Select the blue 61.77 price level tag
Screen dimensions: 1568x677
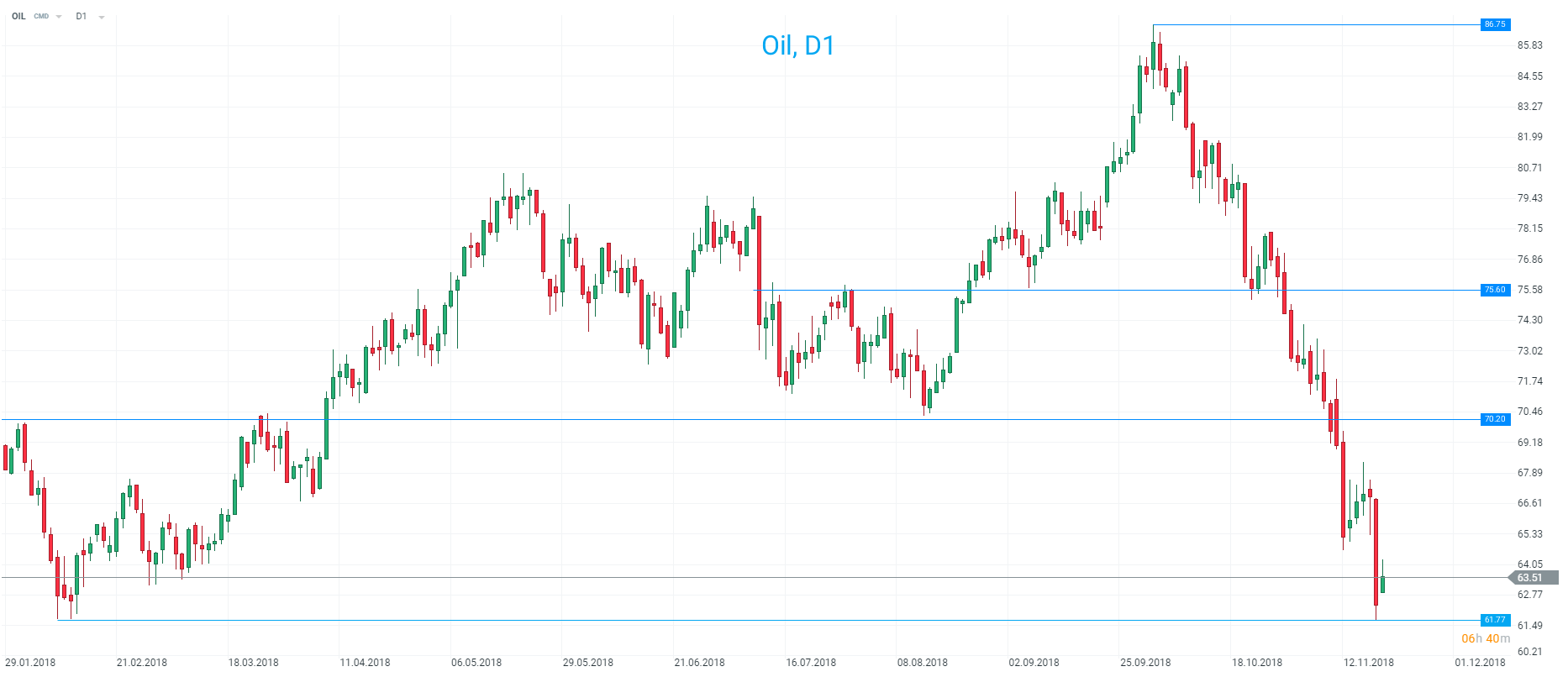pyautogui.click(x=1495, y=620)
